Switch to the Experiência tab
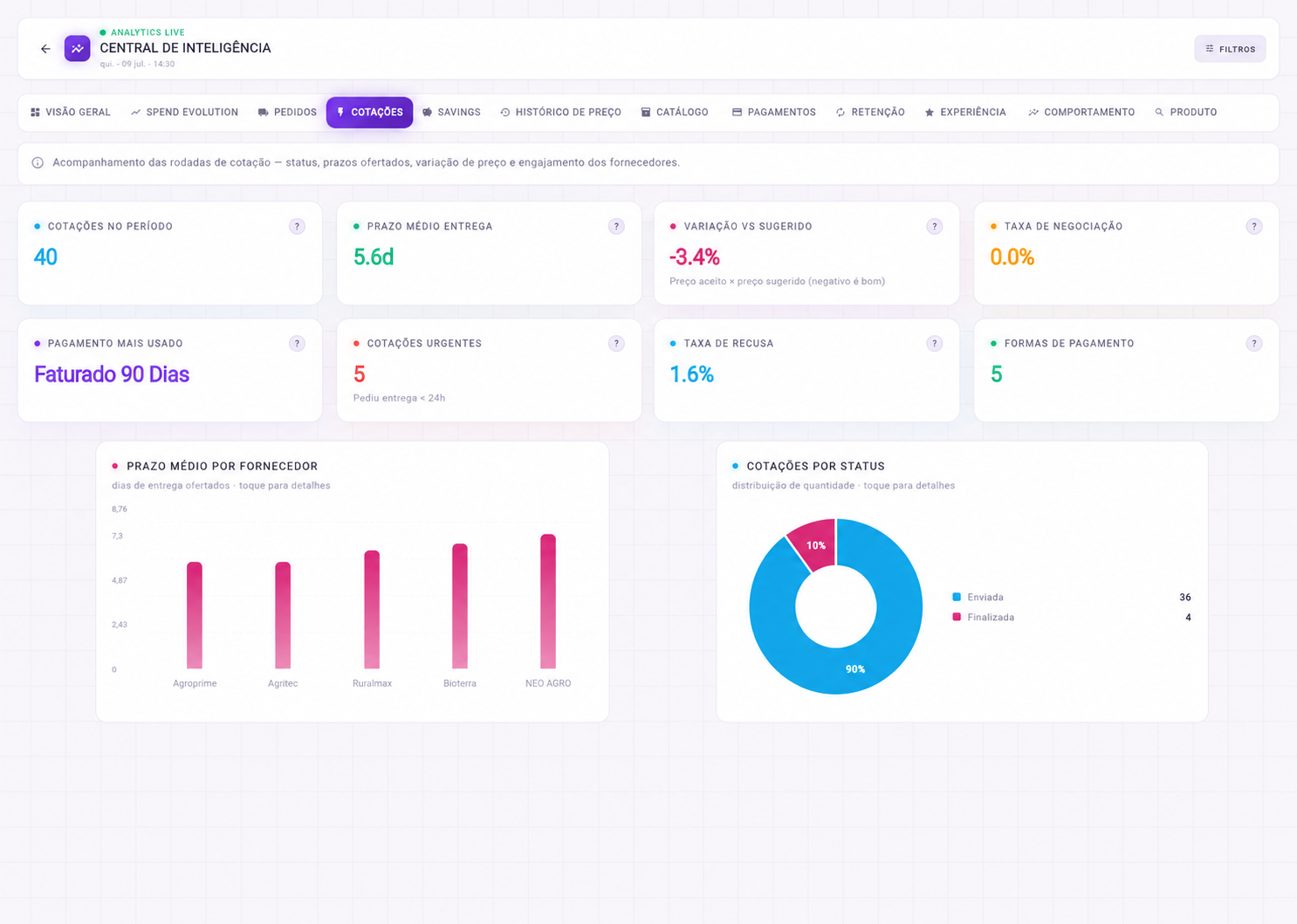The height and width of the screenshot is (924, 1297). [x=965, y=113]
